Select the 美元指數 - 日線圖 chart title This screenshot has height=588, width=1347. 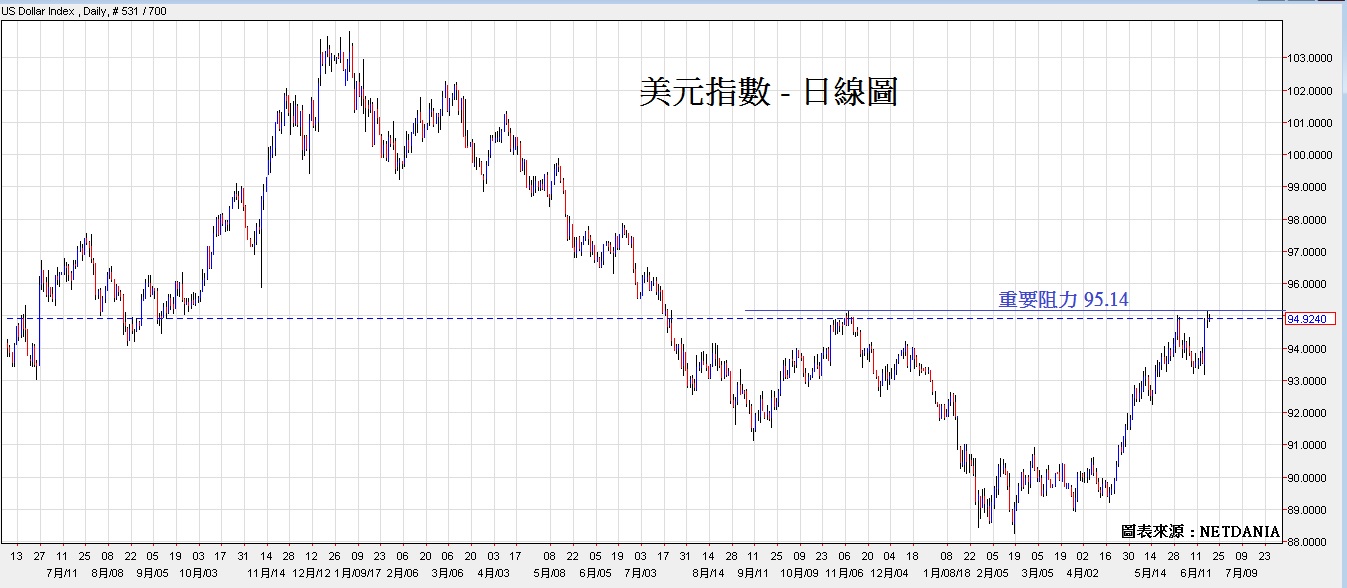(768, 93)
